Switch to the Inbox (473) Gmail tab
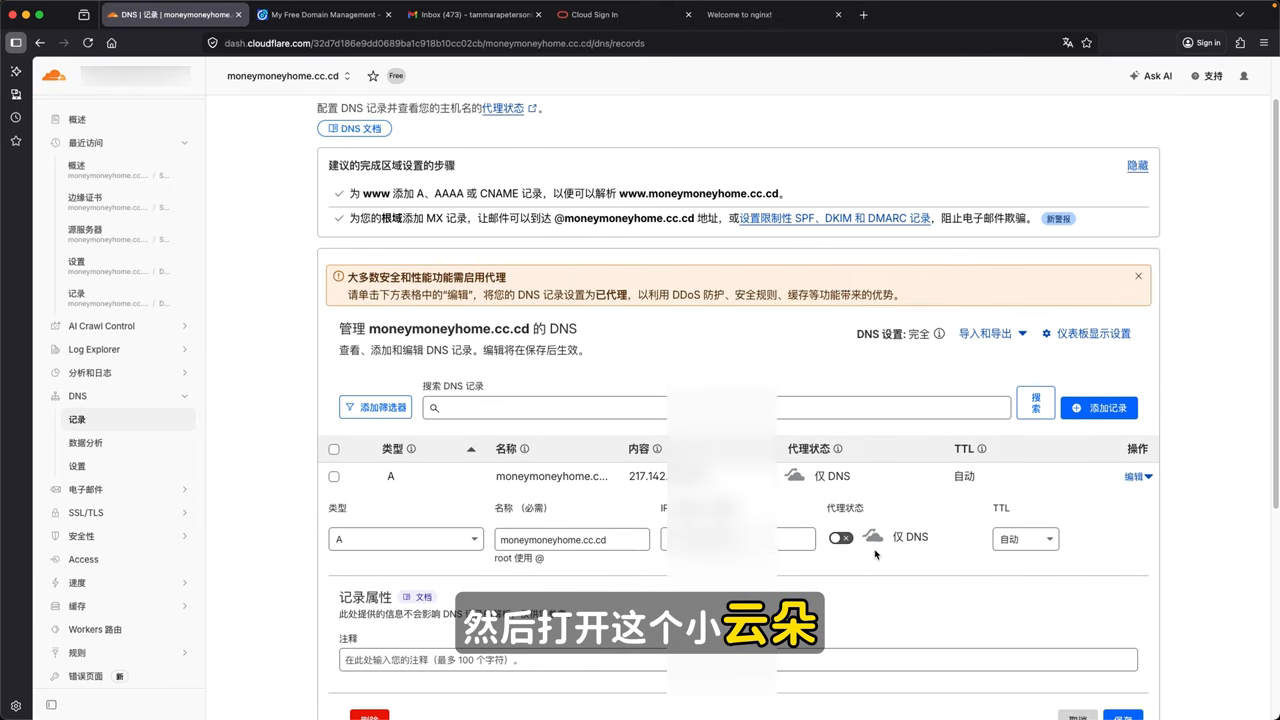The width and height of the screenshot is (1280, 720). coord(475,15)
